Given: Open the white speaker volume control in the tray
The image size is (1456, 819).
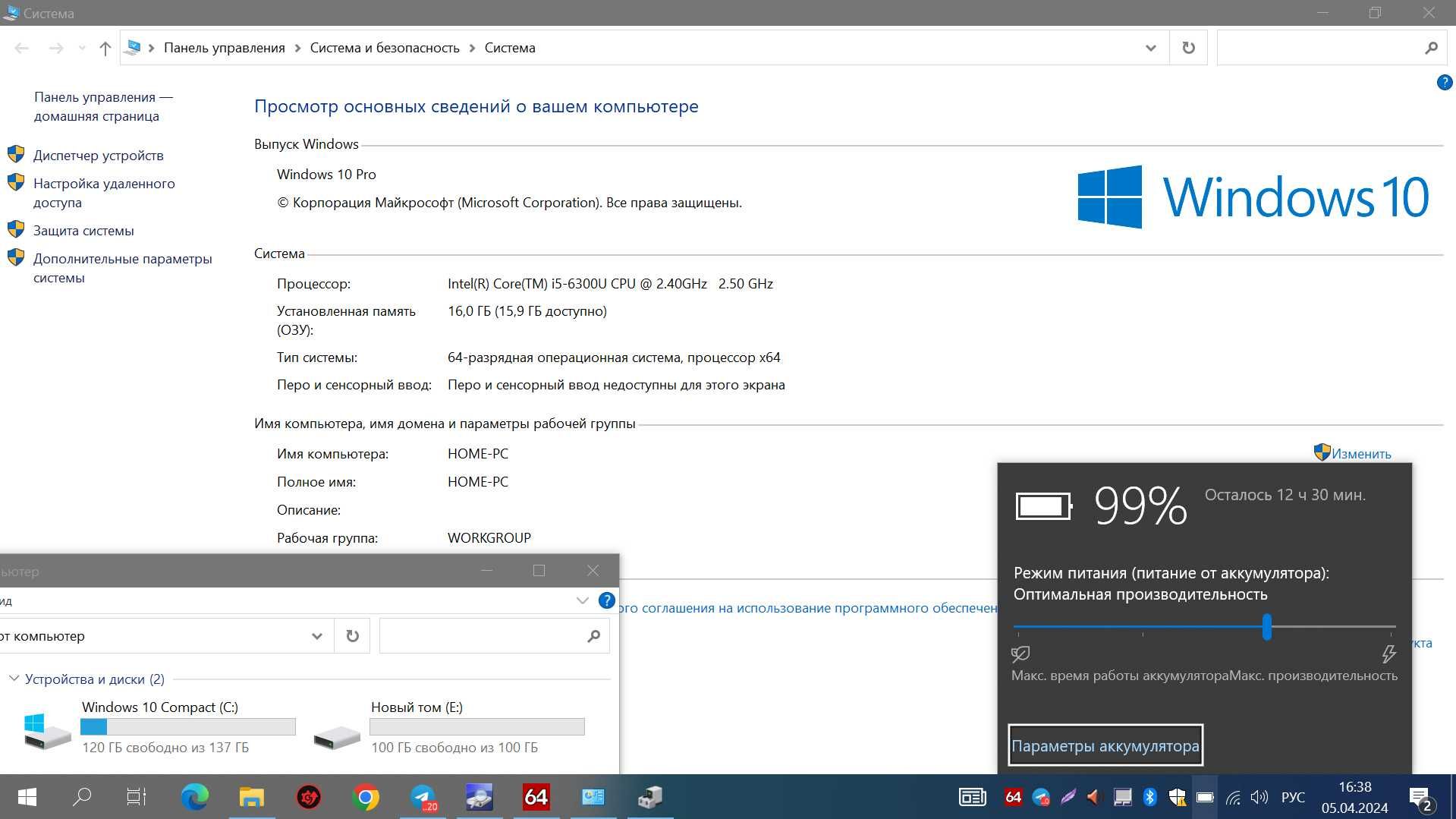Looking at the screenshot, I should pos(1259,797).
